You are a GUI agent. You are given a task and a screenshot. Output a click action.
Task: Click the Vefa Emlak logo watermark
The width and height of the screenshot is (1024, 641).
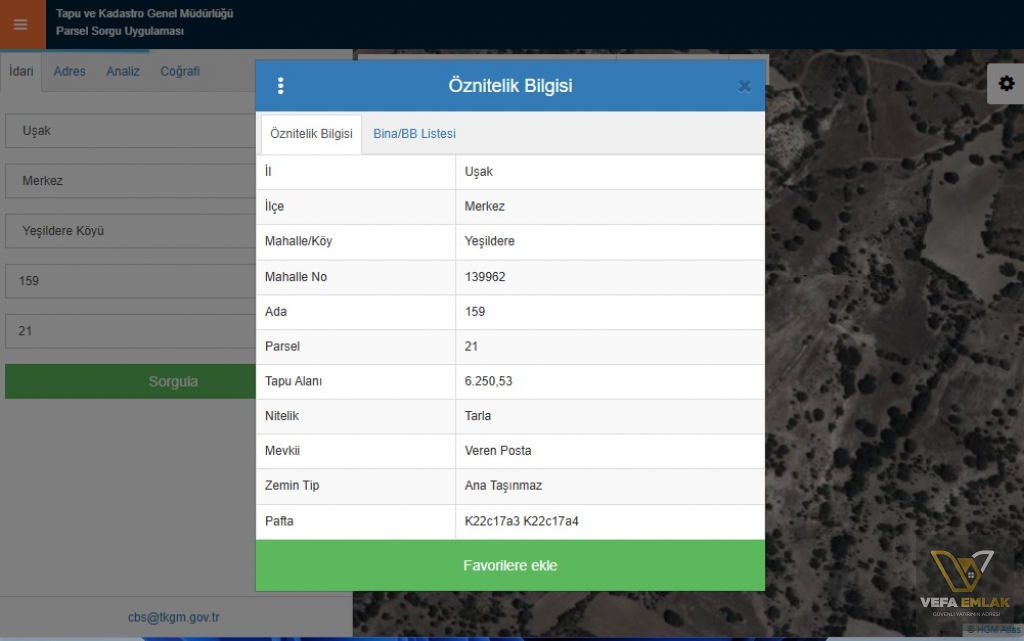click(964, 584)
